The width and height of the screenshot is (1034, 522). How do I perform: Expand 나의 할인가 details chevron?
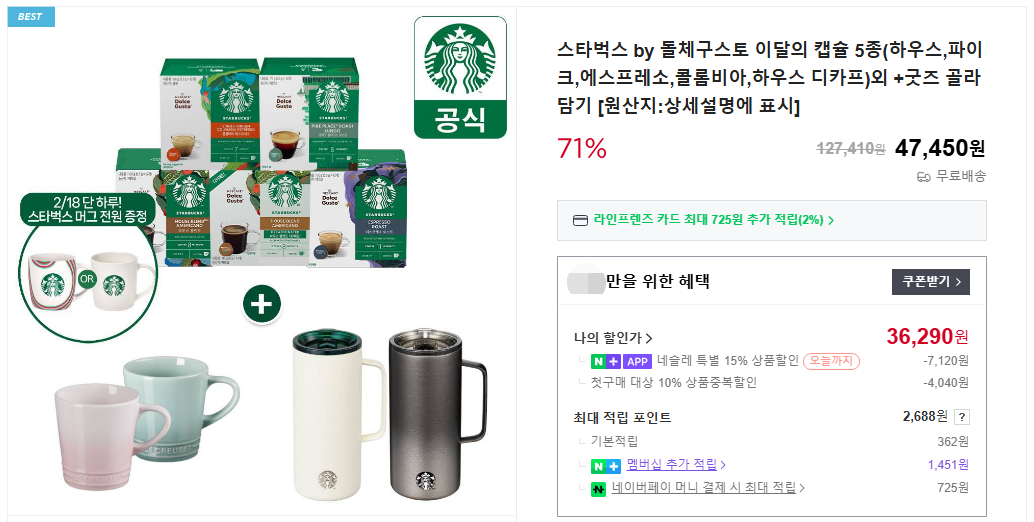click(x=649, y=338)
